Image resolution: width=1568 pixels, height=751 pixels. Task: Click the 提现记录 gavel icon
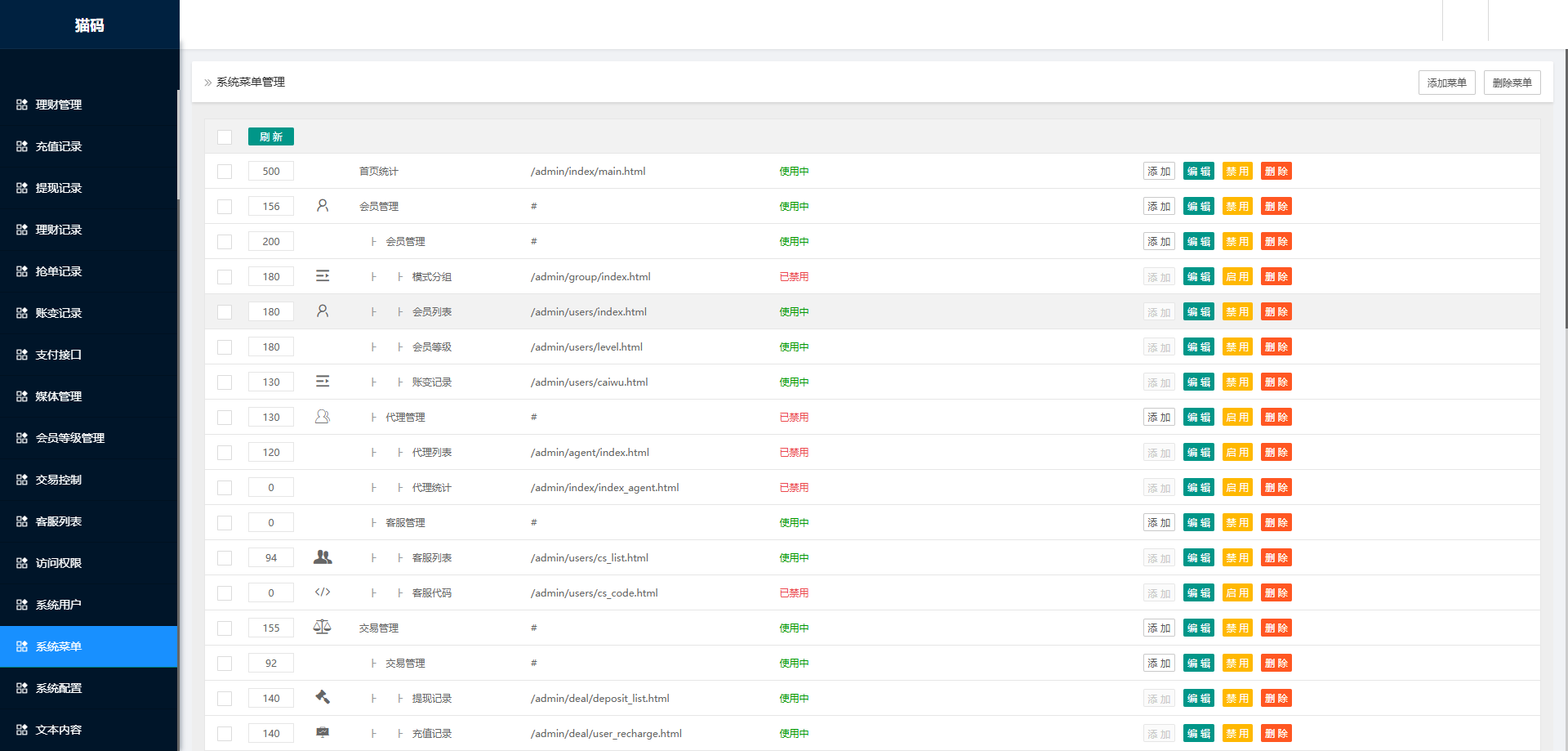click(x=323, y=697)
